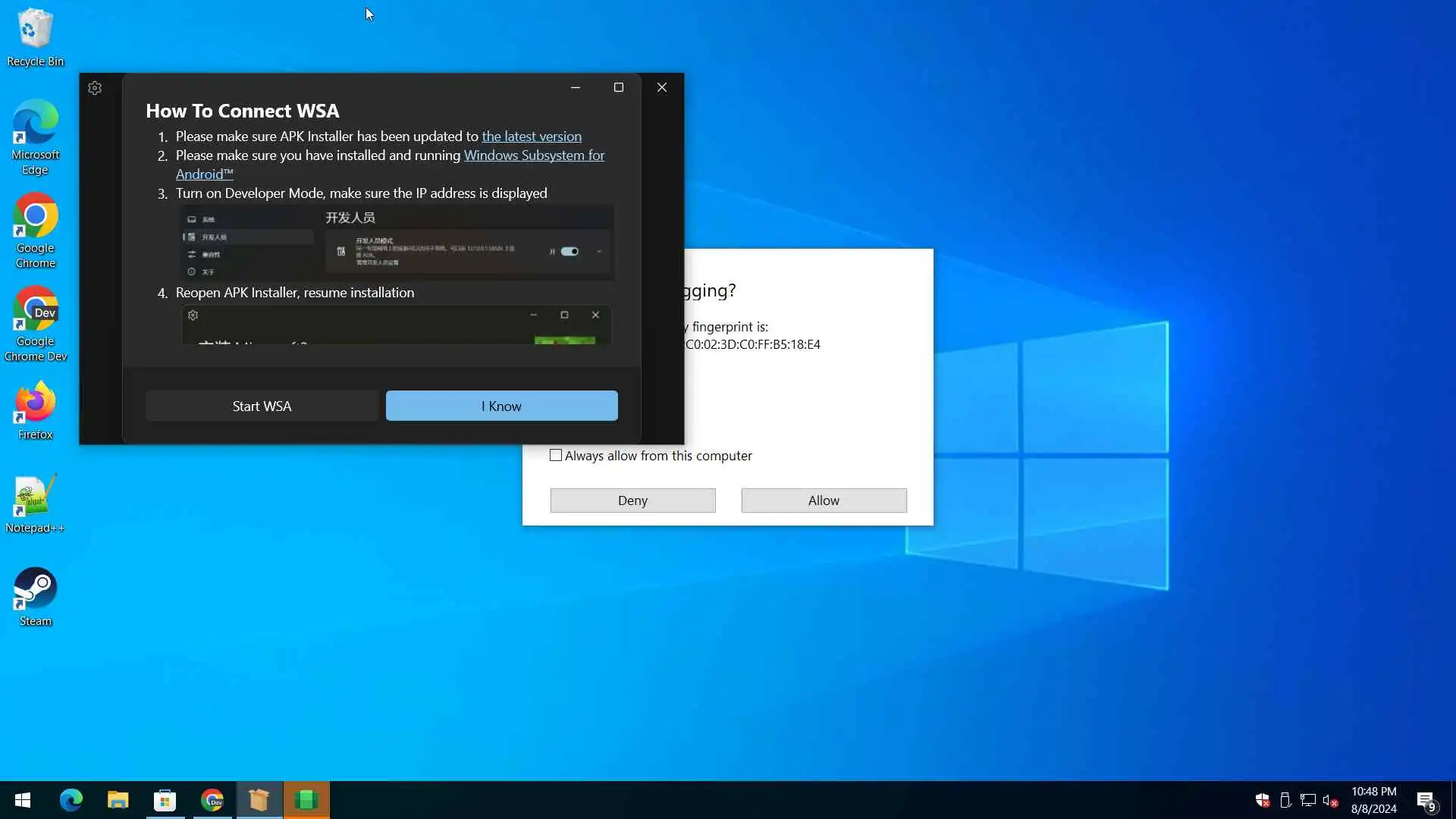Click the Deny button

(x=632, y=500)
